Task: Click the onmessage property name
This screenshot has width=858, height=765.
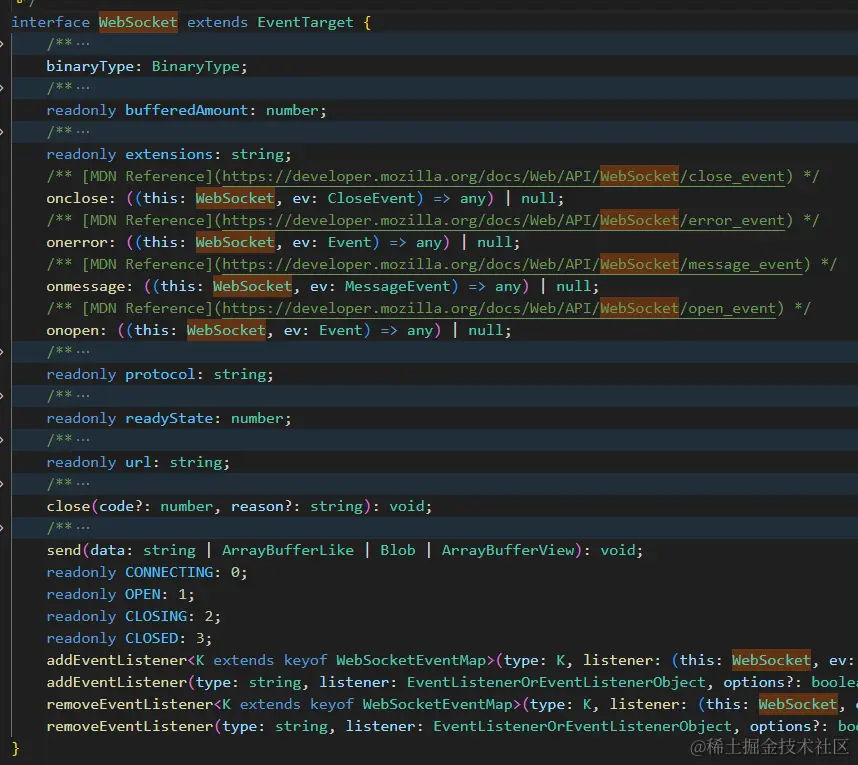Action: pyautogui.click(x=85, y=287)
